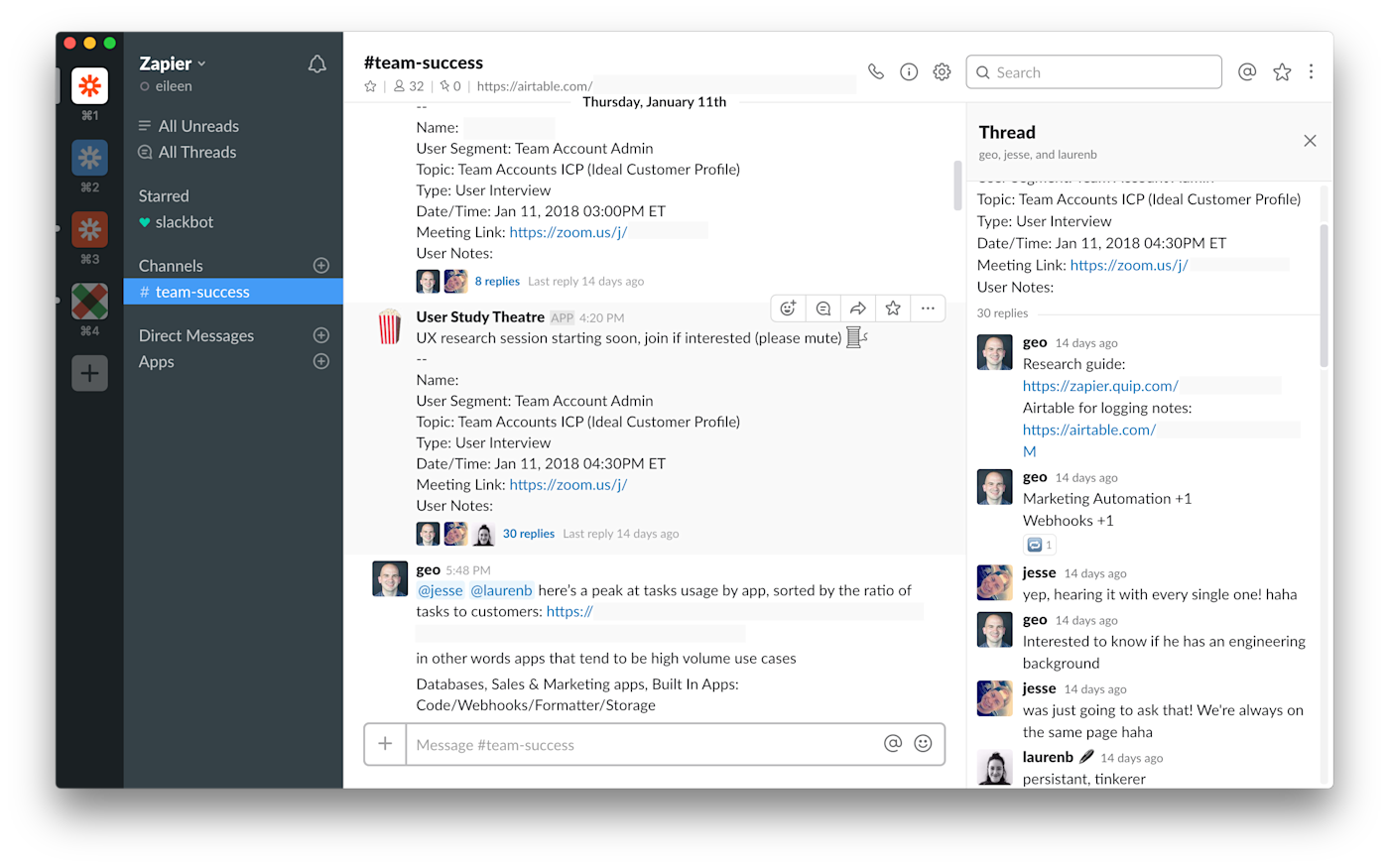Star the hovered User Study Theatre message
Screen dimensions: 1389x868
click(x=893, y=309)
